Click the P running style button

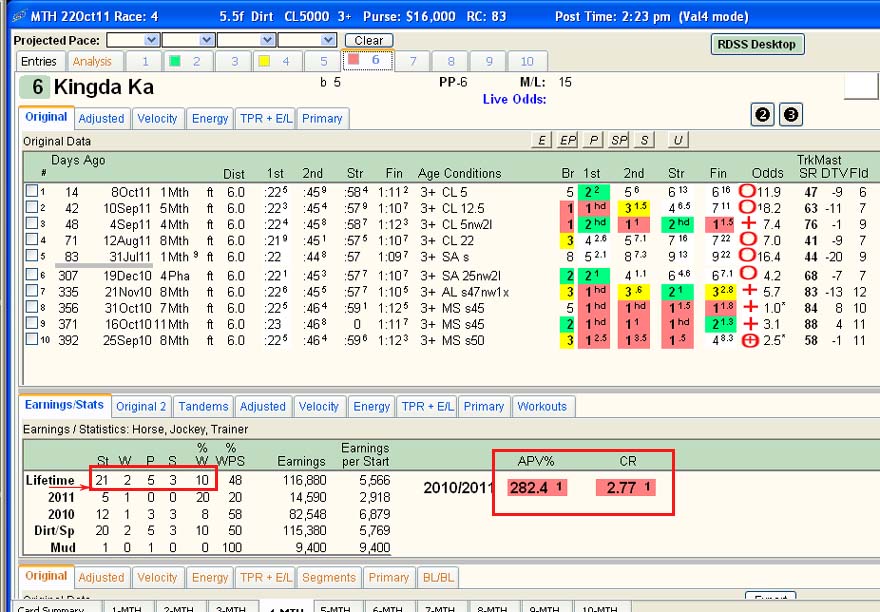click(593, 140)
